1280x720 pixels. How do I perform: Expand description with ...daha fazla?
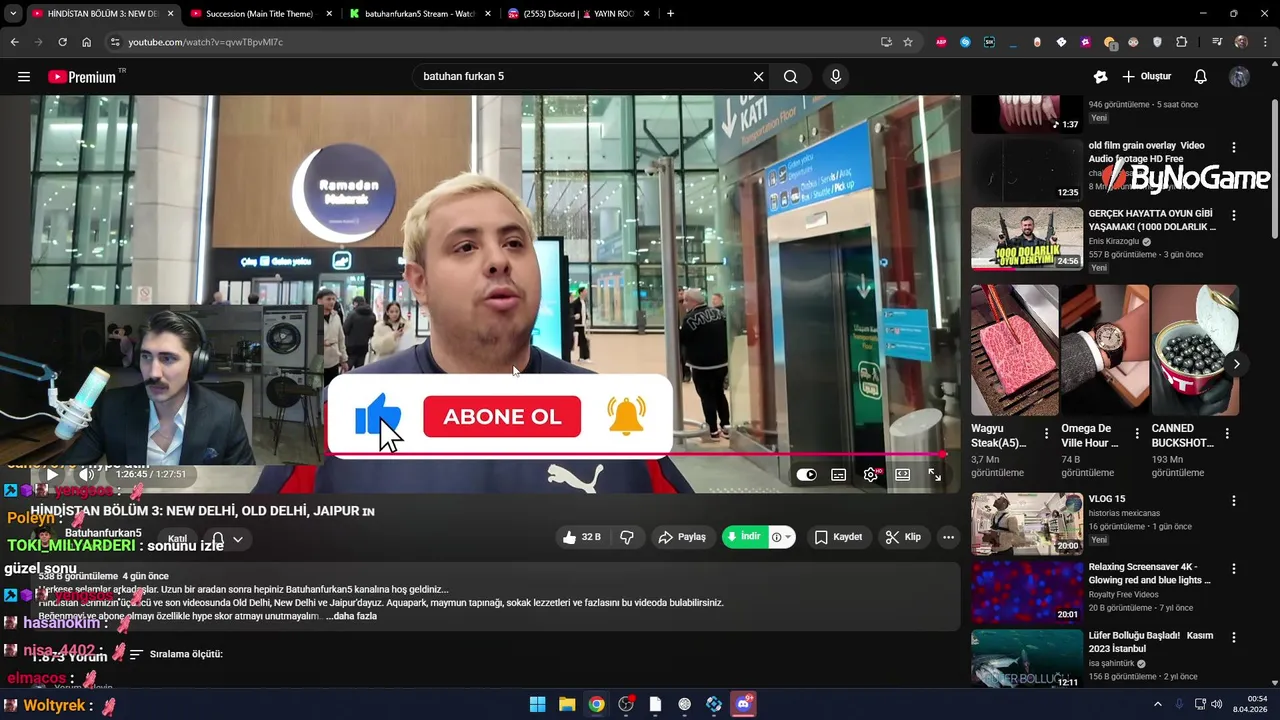(351, 616)
